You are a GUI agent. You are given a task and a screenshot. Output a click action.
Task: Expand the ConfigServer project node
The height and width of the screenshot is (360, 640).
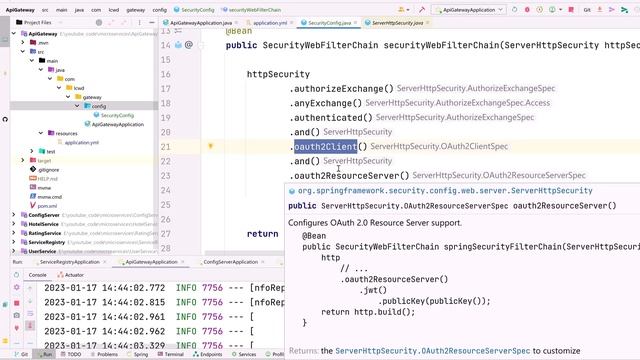(14, 215)
